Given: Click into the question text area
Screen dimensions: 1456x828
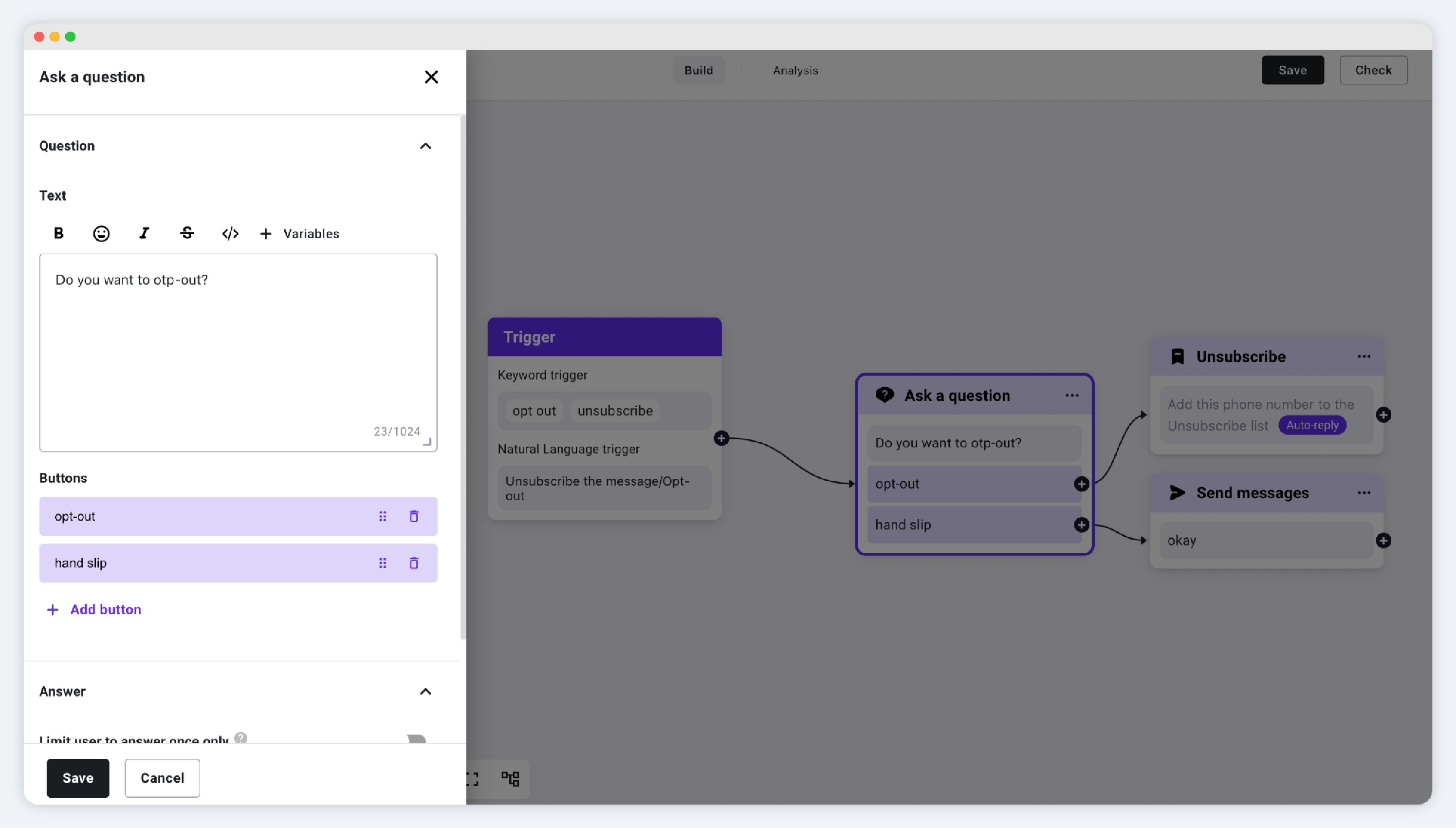Looking at the screenshot, I should (x=238, y=353).
